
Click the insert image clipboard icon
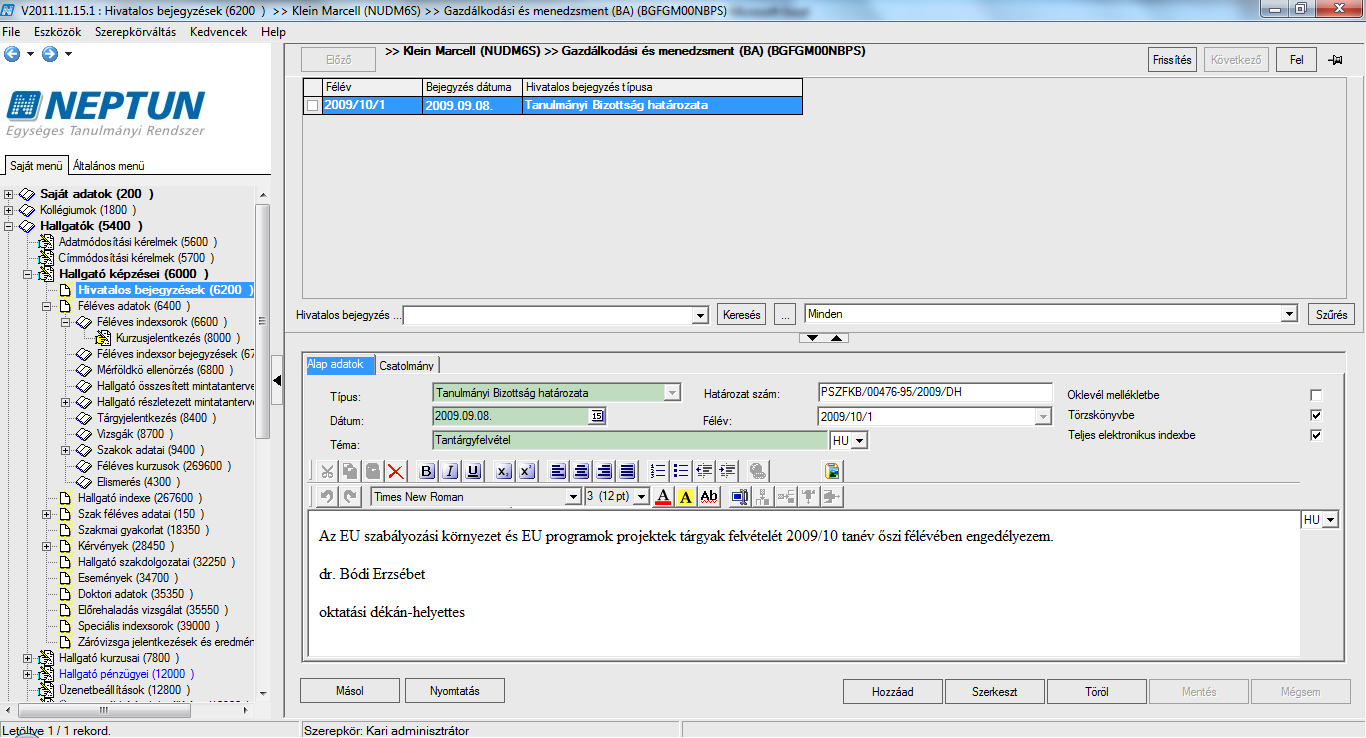tap(832, 471)
